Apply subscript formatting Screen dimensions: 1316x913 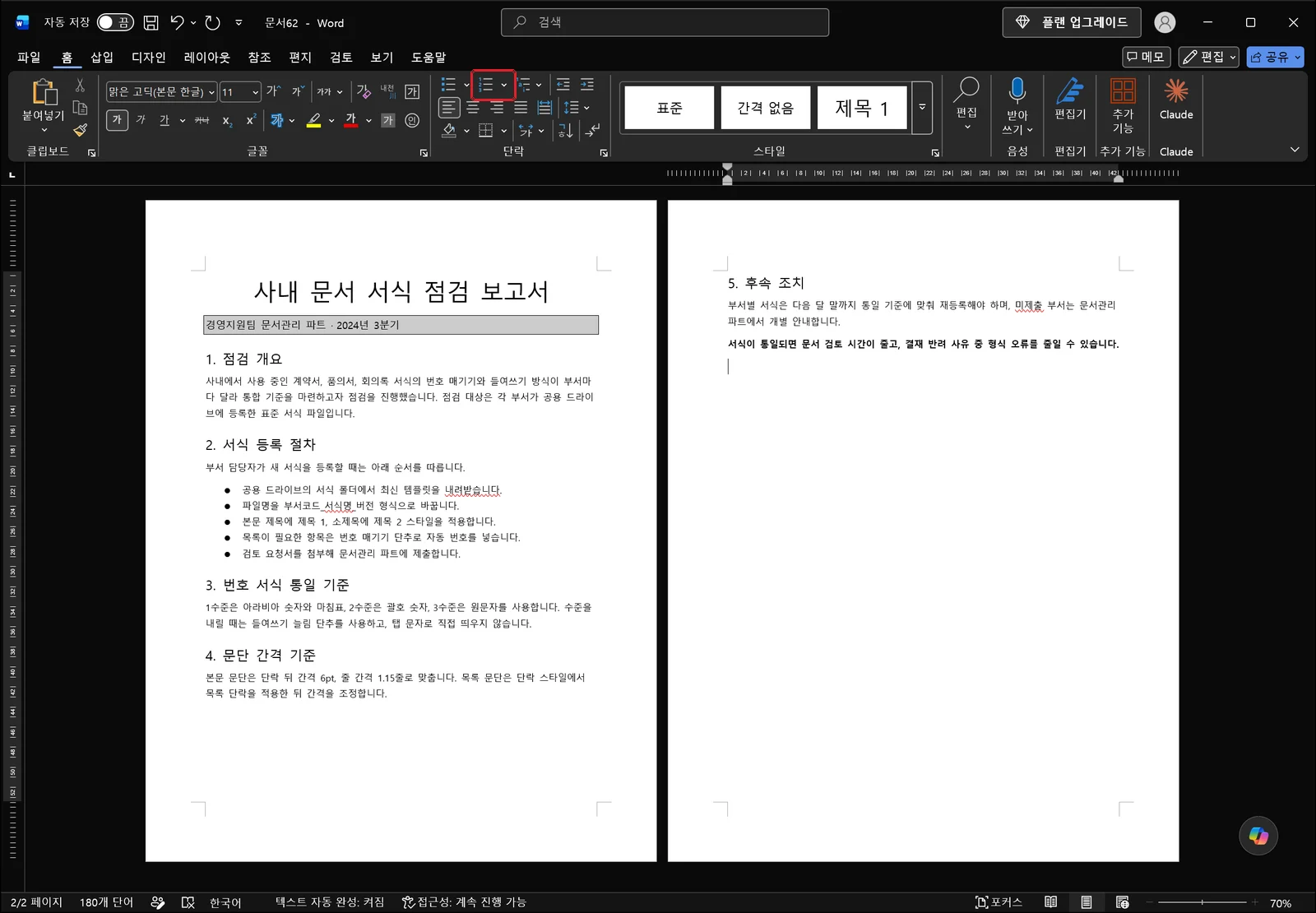[227, 120]
